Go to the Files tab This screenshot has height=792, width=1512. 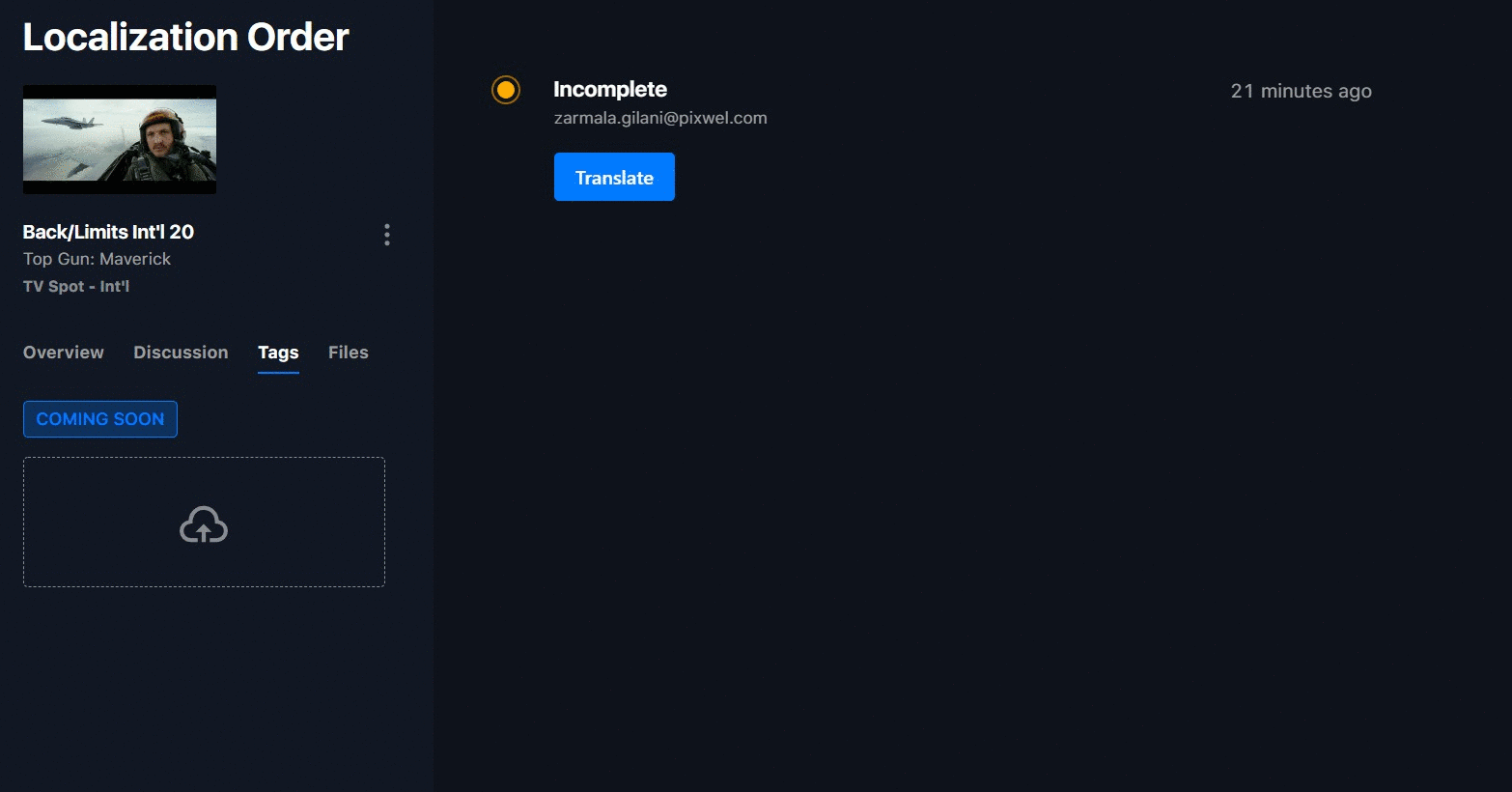(x=349, y=353)
